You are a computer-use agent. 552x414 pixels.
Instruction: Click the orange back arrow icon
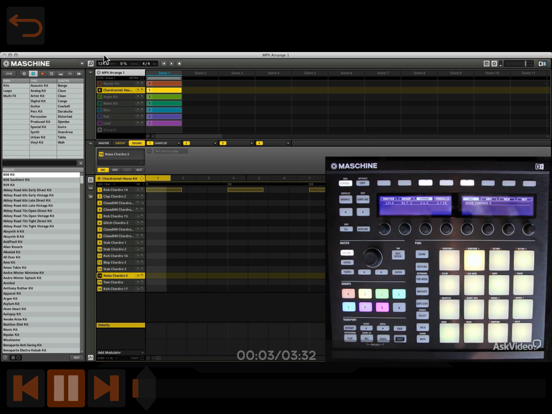26,26
